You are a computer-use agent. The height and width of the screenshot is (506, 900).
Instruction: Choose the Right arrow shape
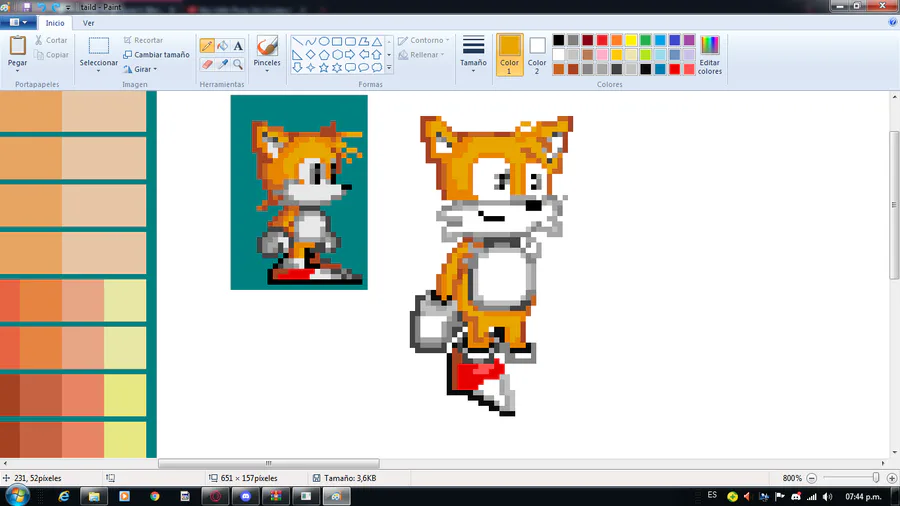click(x=350, y=55)
